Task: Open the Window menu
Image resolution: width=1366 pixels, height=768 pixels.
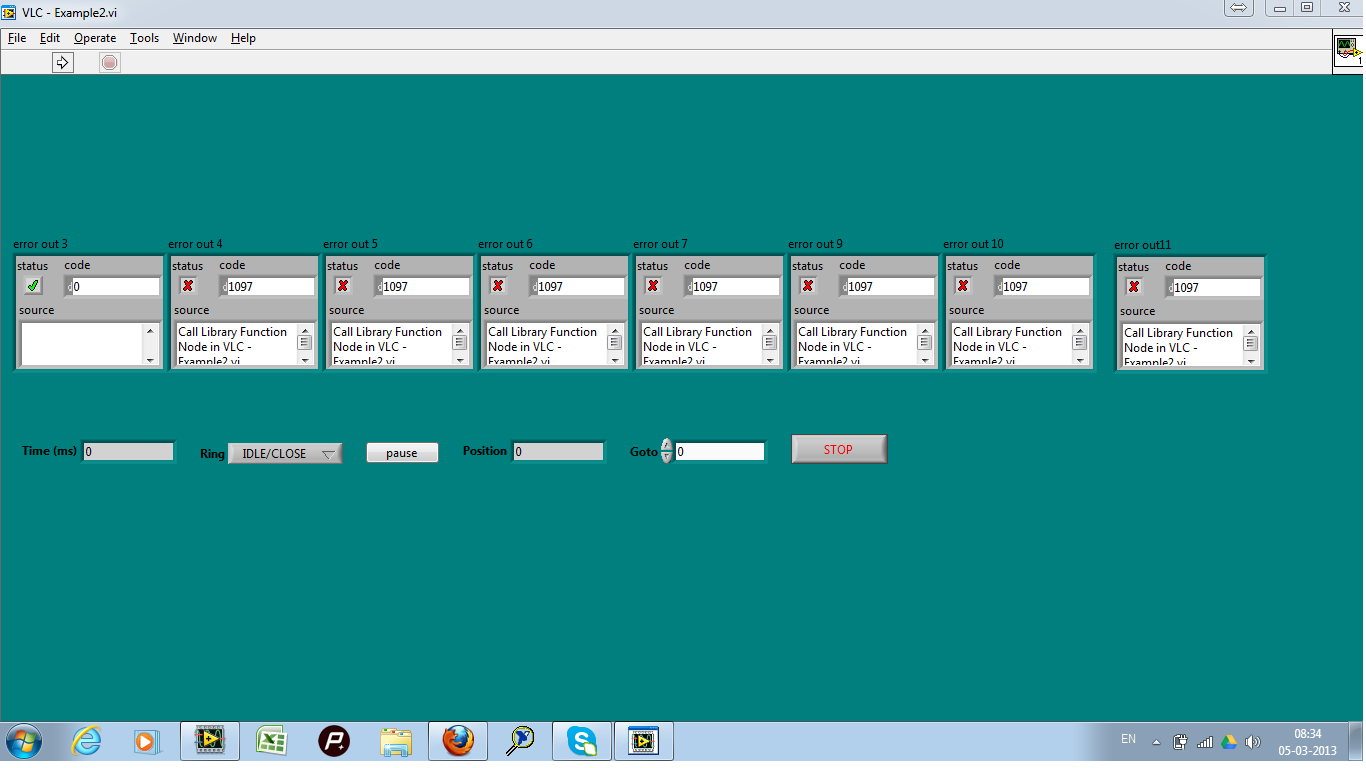Action: 194,38
